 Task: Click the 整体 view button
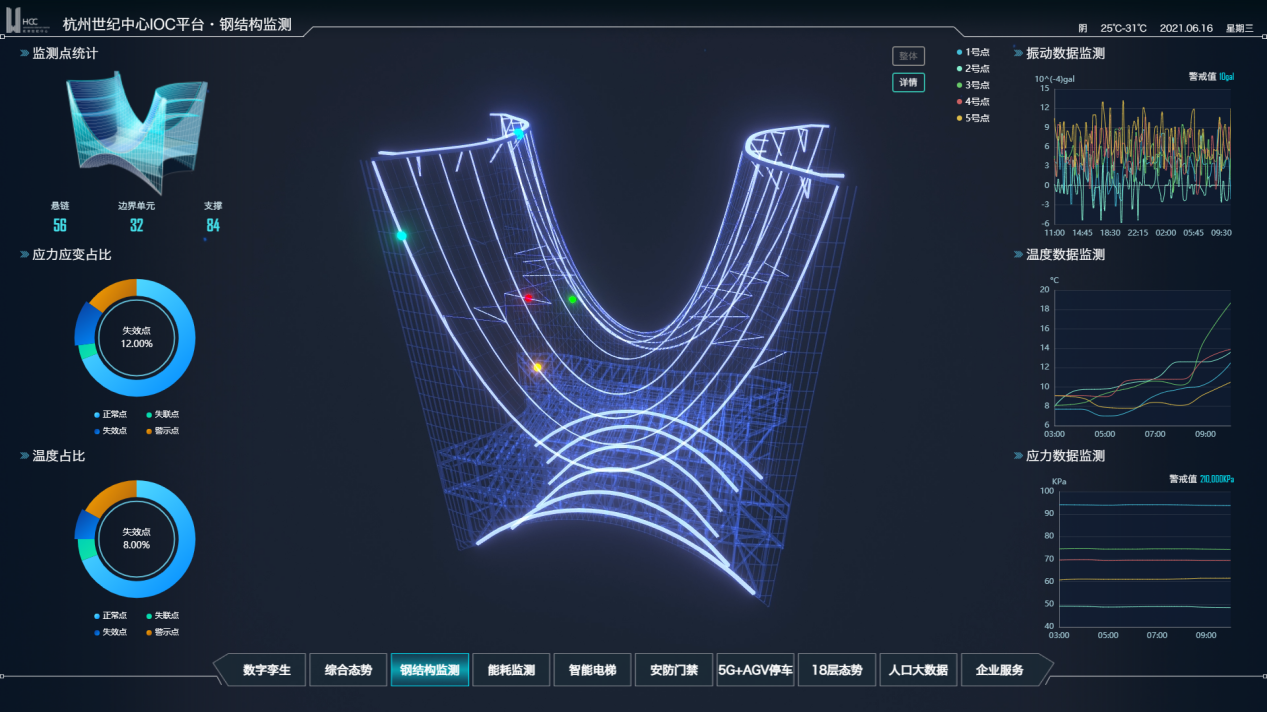[908, 56]
